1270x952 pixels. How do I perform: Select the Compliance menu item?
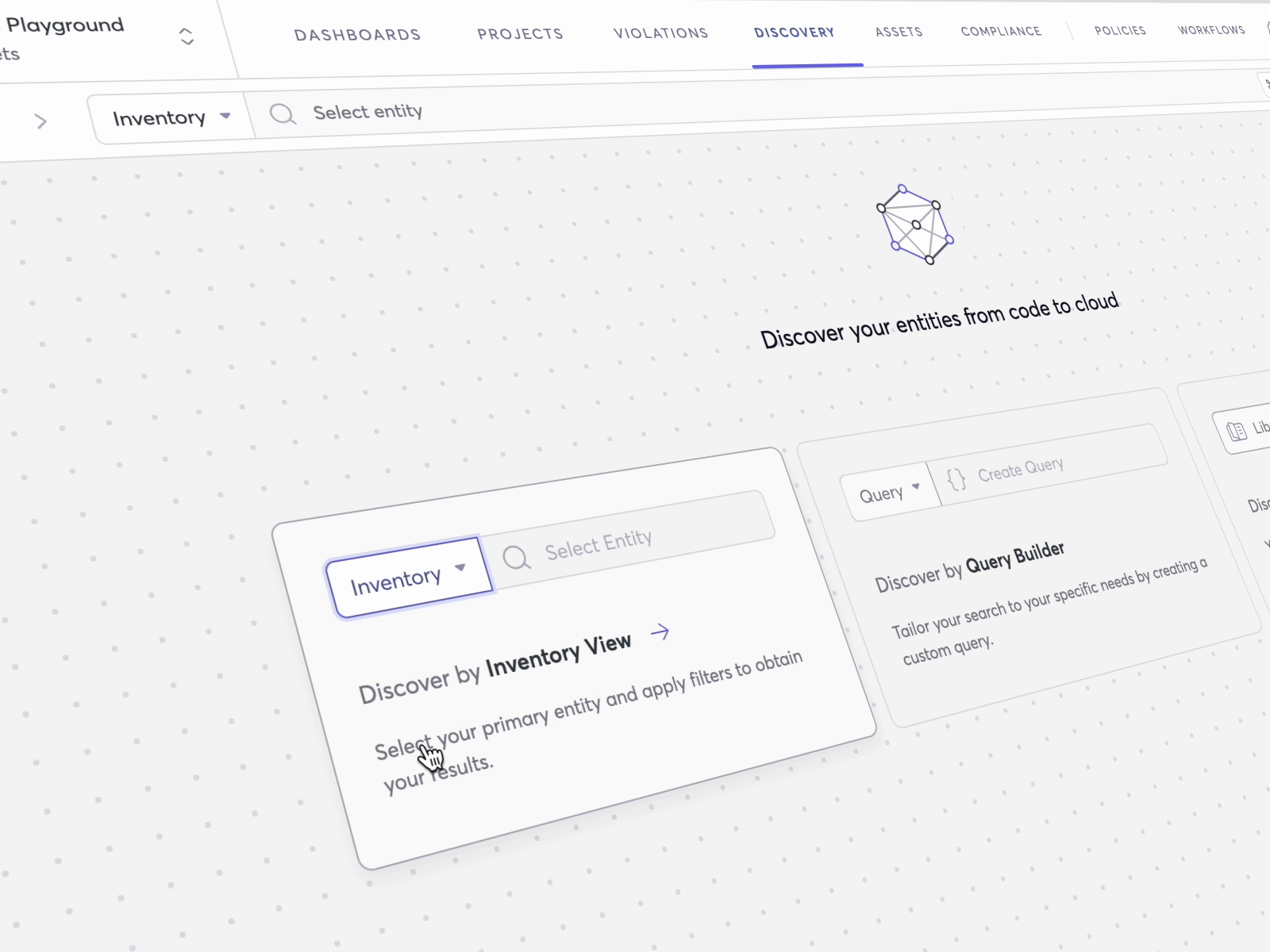pos(1000,31)
